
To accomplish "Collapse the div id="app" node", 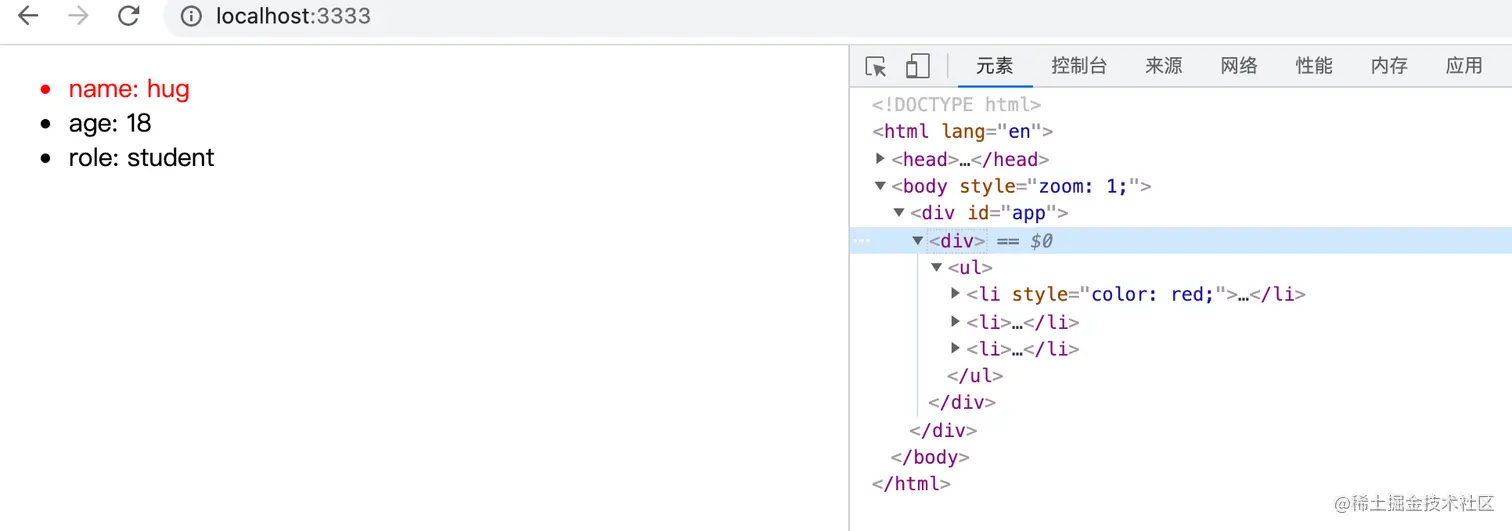I will pyautogui.click(x=899, y=213).
